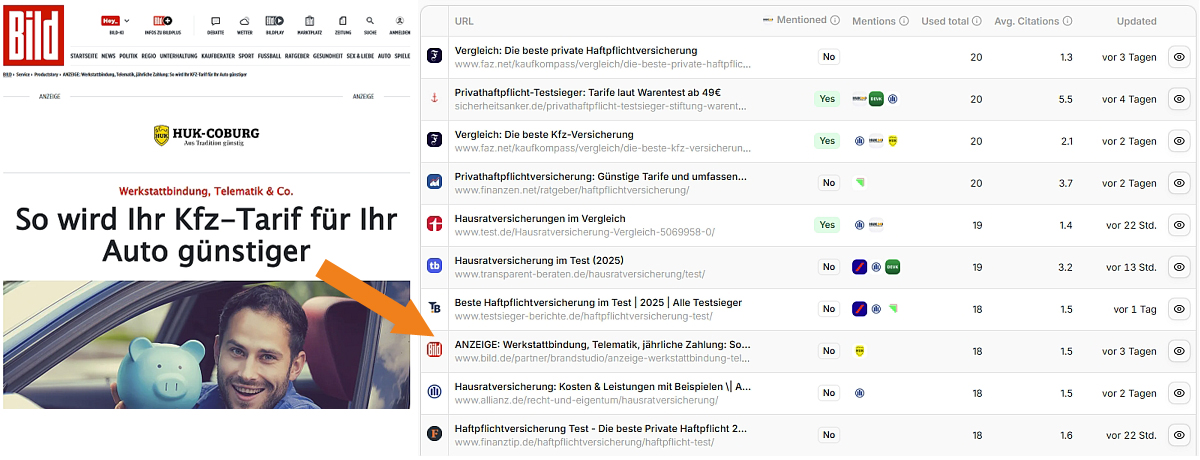Toggle eye for 'ANZEIGE: Werkstattbindung' row

(x=1179, y=351)
